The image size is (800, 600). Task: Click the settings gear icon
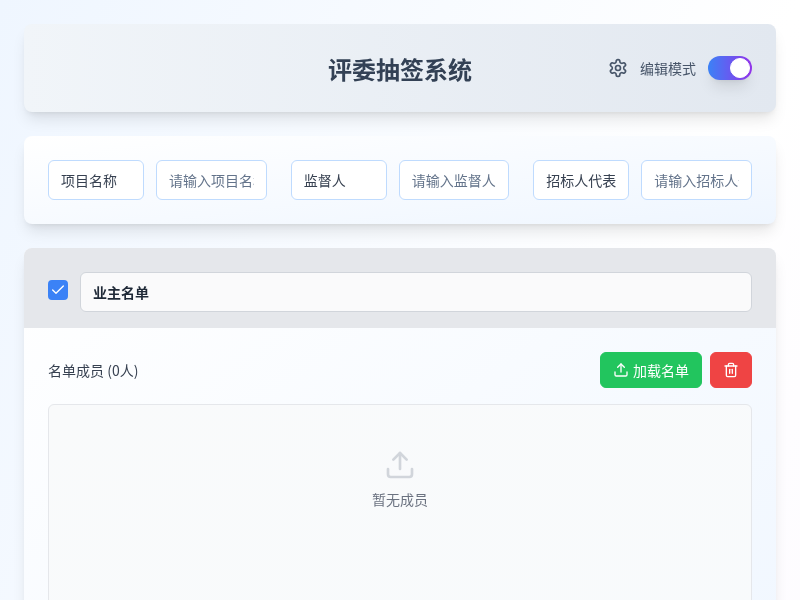[617, 68]
